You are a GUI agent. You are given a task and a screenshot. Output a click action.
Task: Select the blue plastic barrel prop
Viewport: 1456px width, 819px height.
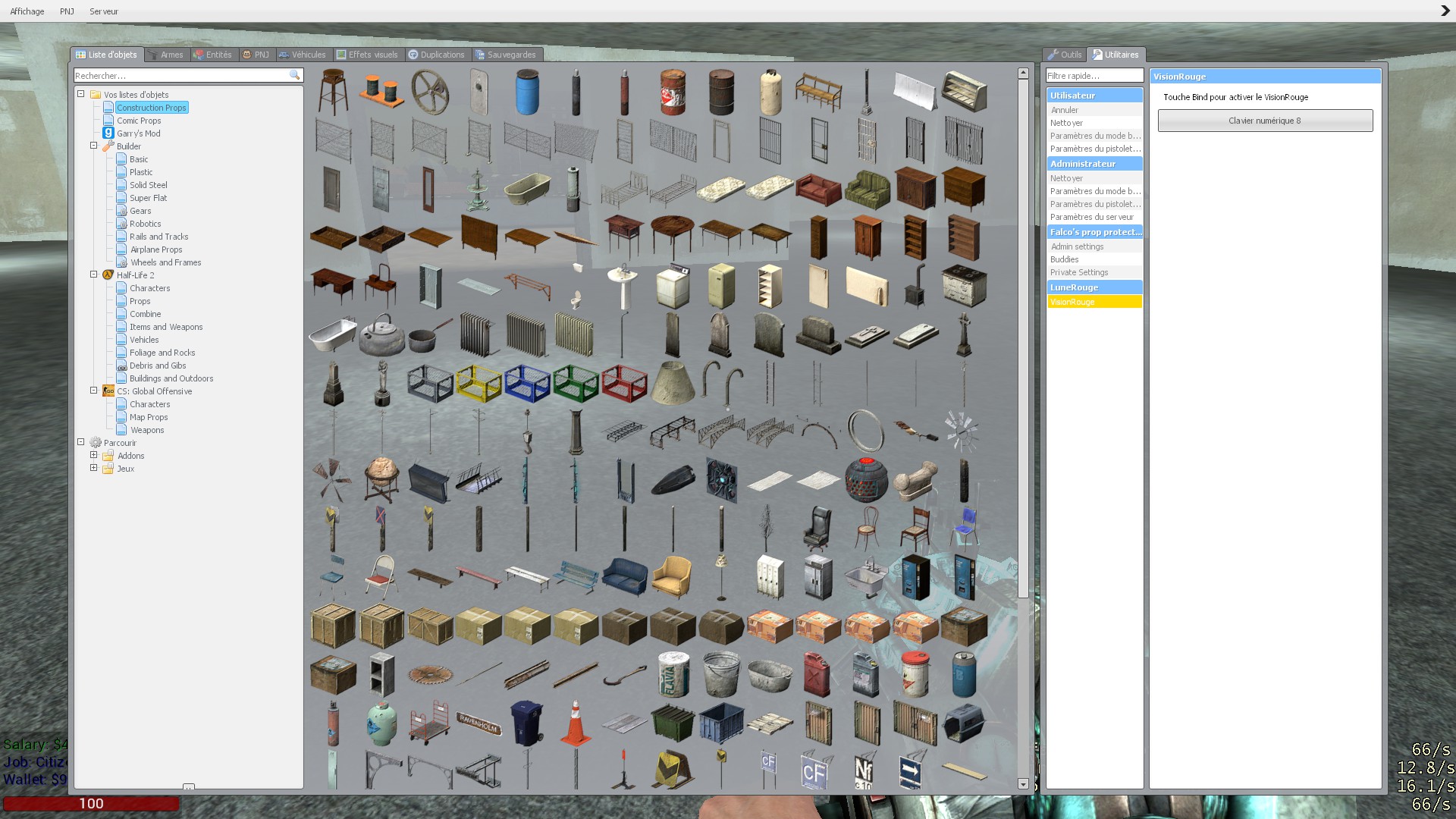(x=527, y=92)
